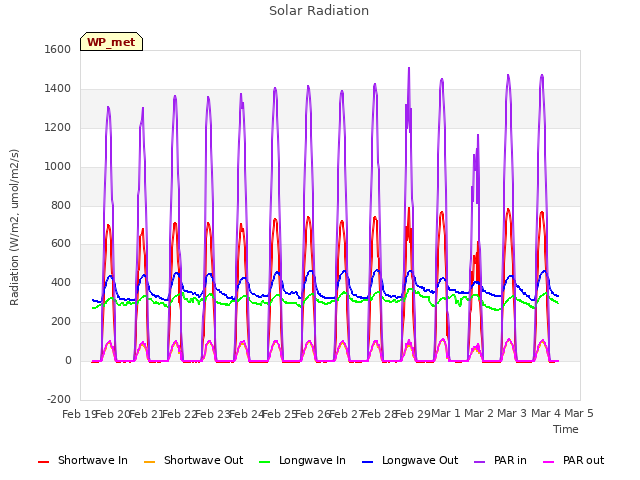640x480 pixels.
Task: Click the Radiation y-axis title
Action: click(14, 227)
